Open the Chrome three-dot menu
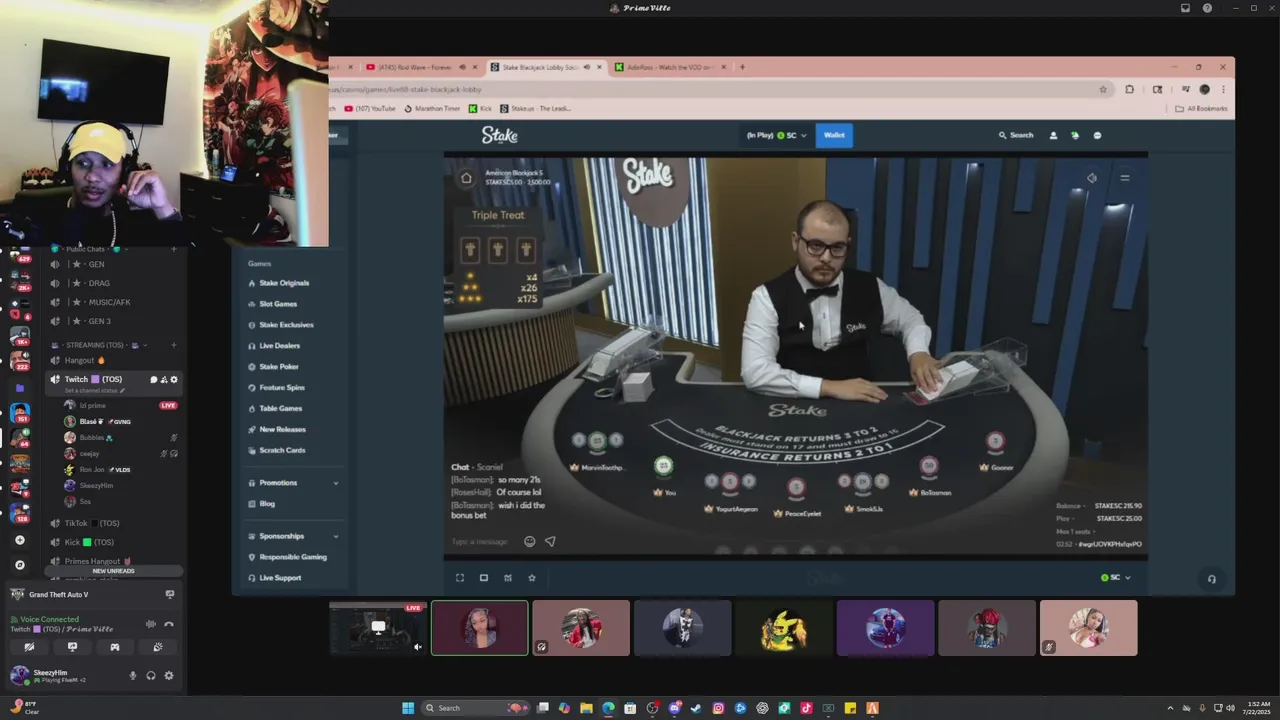1280x720 pixels. [x=1223, y=89]
